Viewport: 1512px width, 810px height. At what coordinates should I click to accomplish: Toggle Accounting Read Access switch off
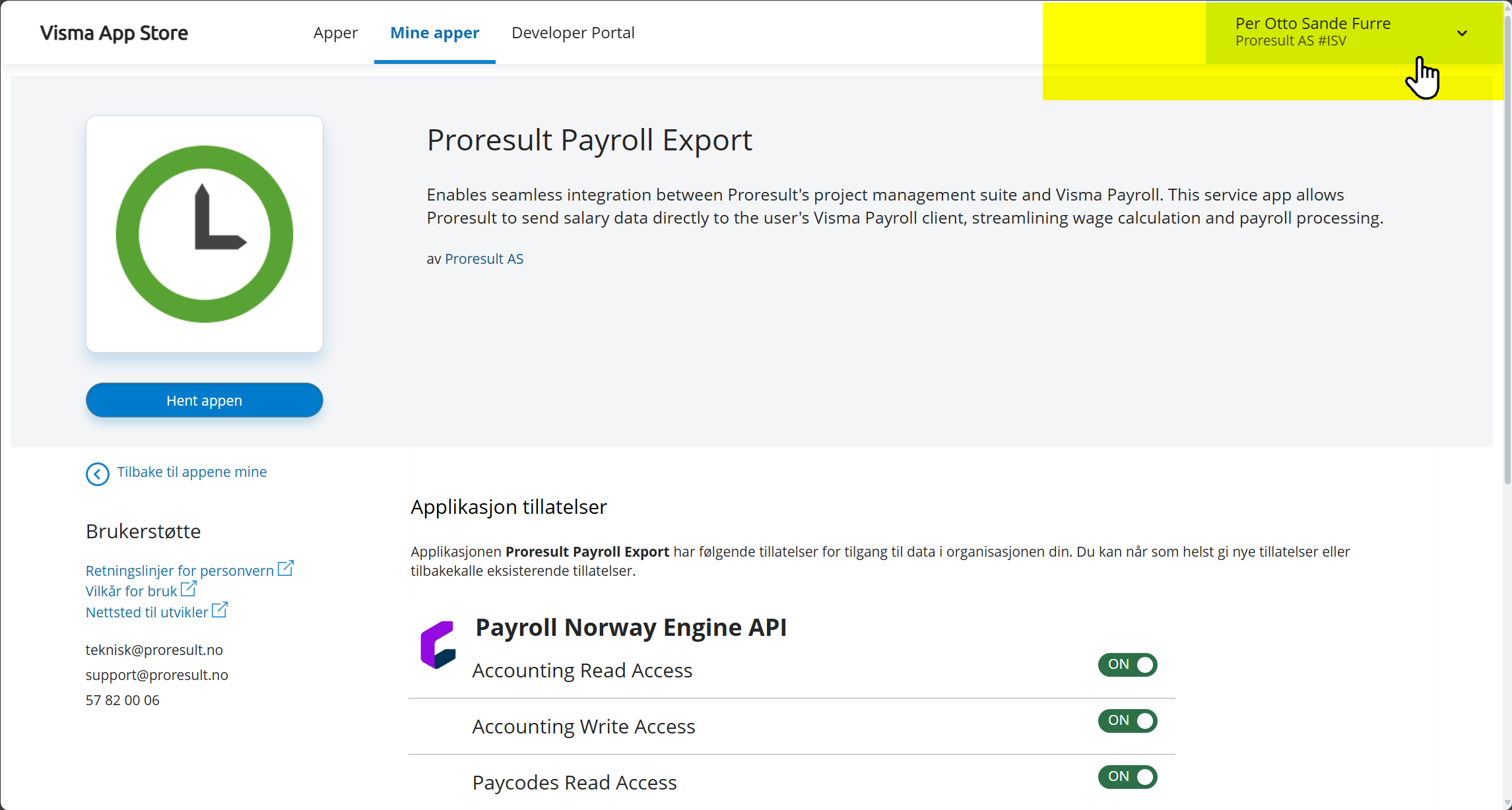coord(1127,664)
